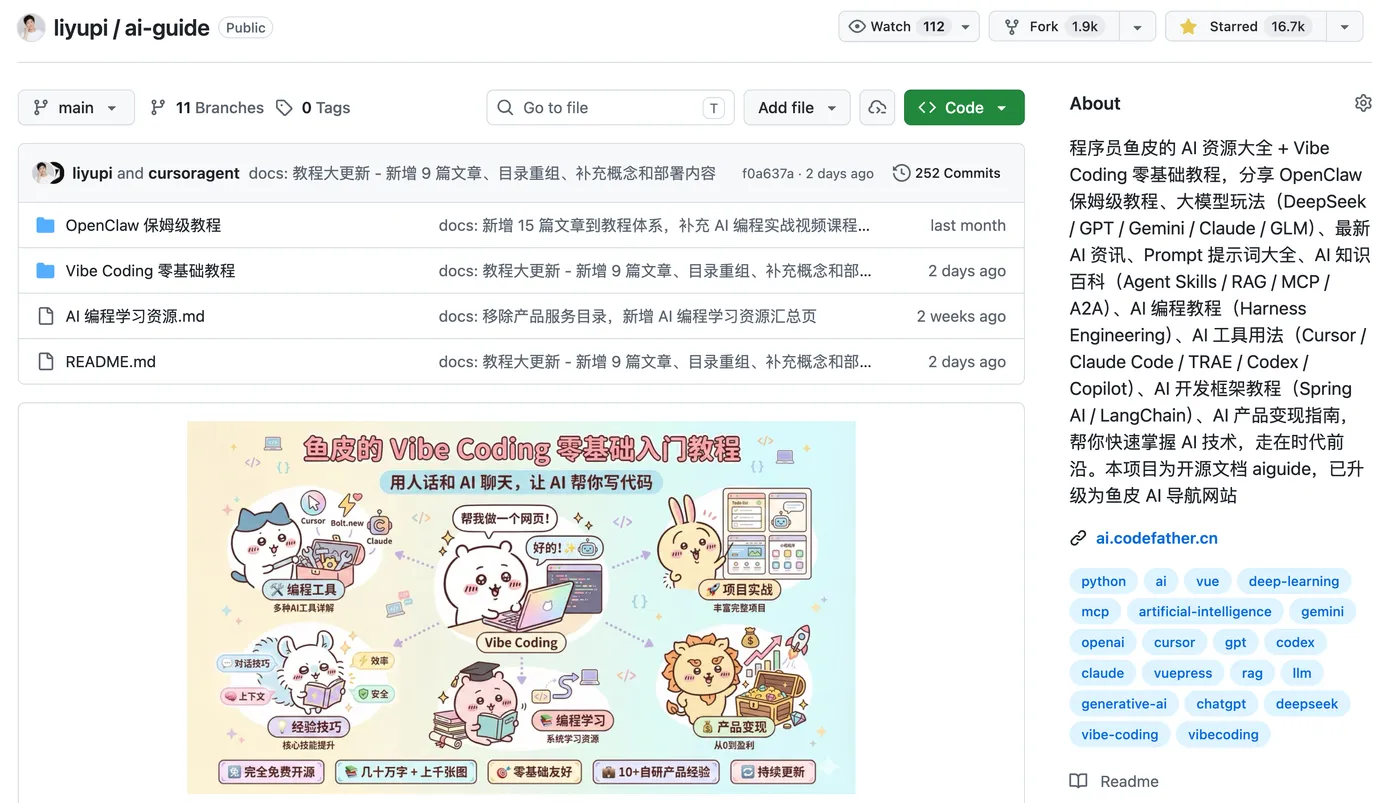The image size is (1400, 803).
Task: Click the README.md file icon
Action: (45, 362)
